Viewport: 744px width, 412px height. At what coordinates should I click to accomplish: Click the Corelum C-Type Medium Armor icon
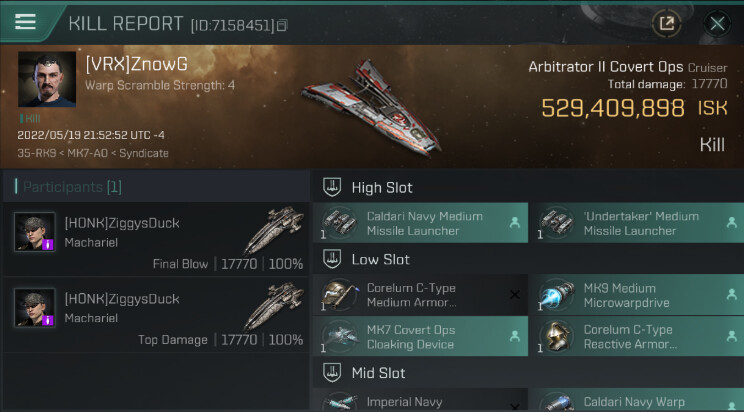point(338,295)
